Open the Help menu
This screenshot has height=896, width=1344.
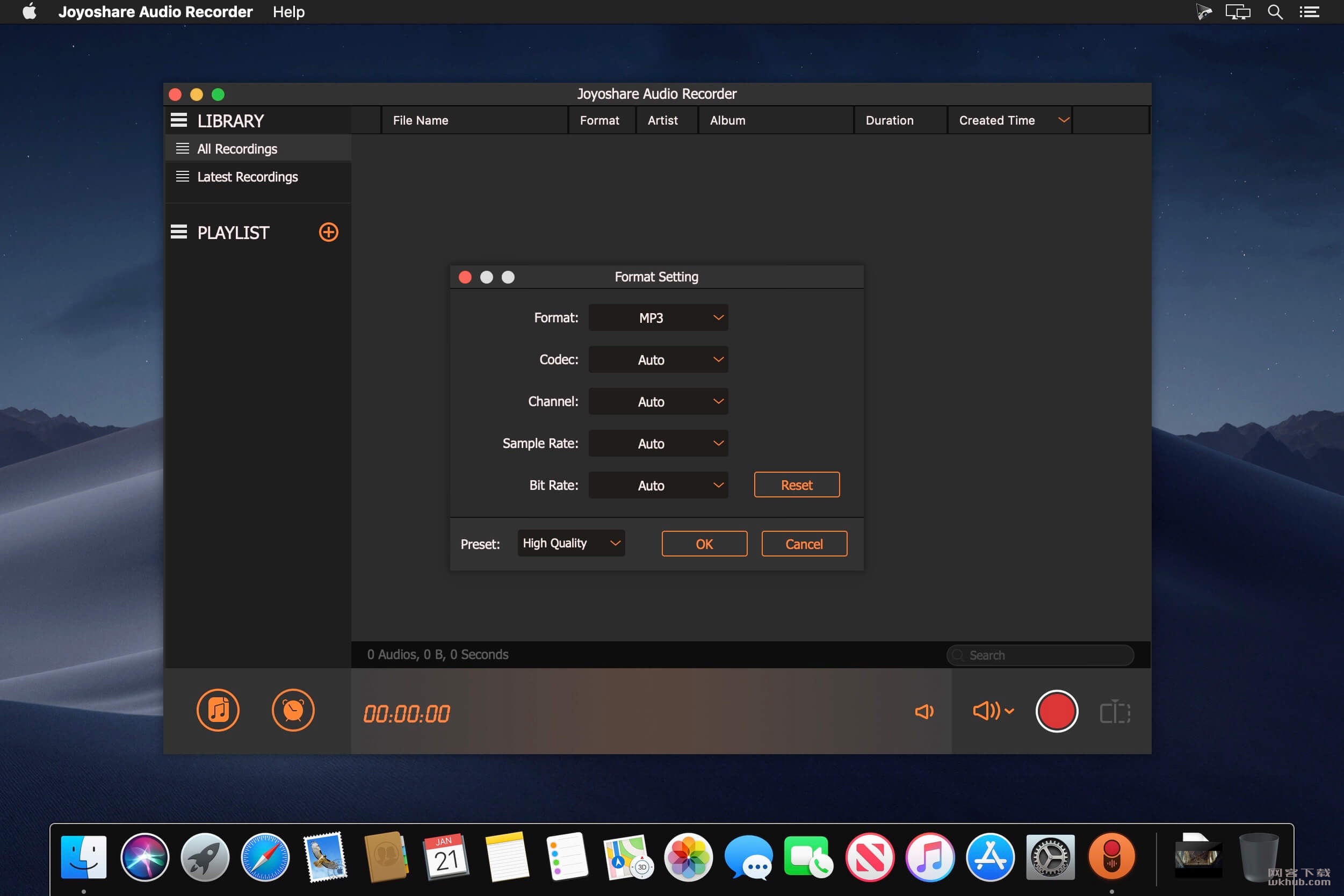tap(288, 11)
